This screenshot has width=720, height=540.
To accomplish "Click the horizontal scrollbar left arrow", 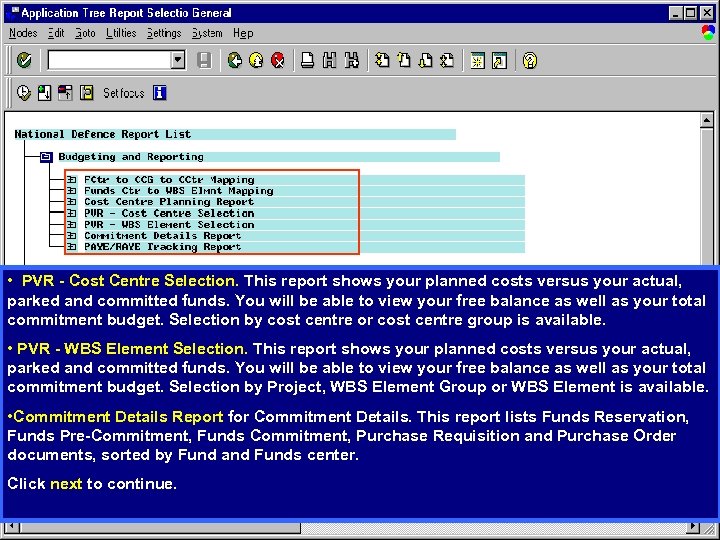I will pyautogui.click(x=12, y=528).
